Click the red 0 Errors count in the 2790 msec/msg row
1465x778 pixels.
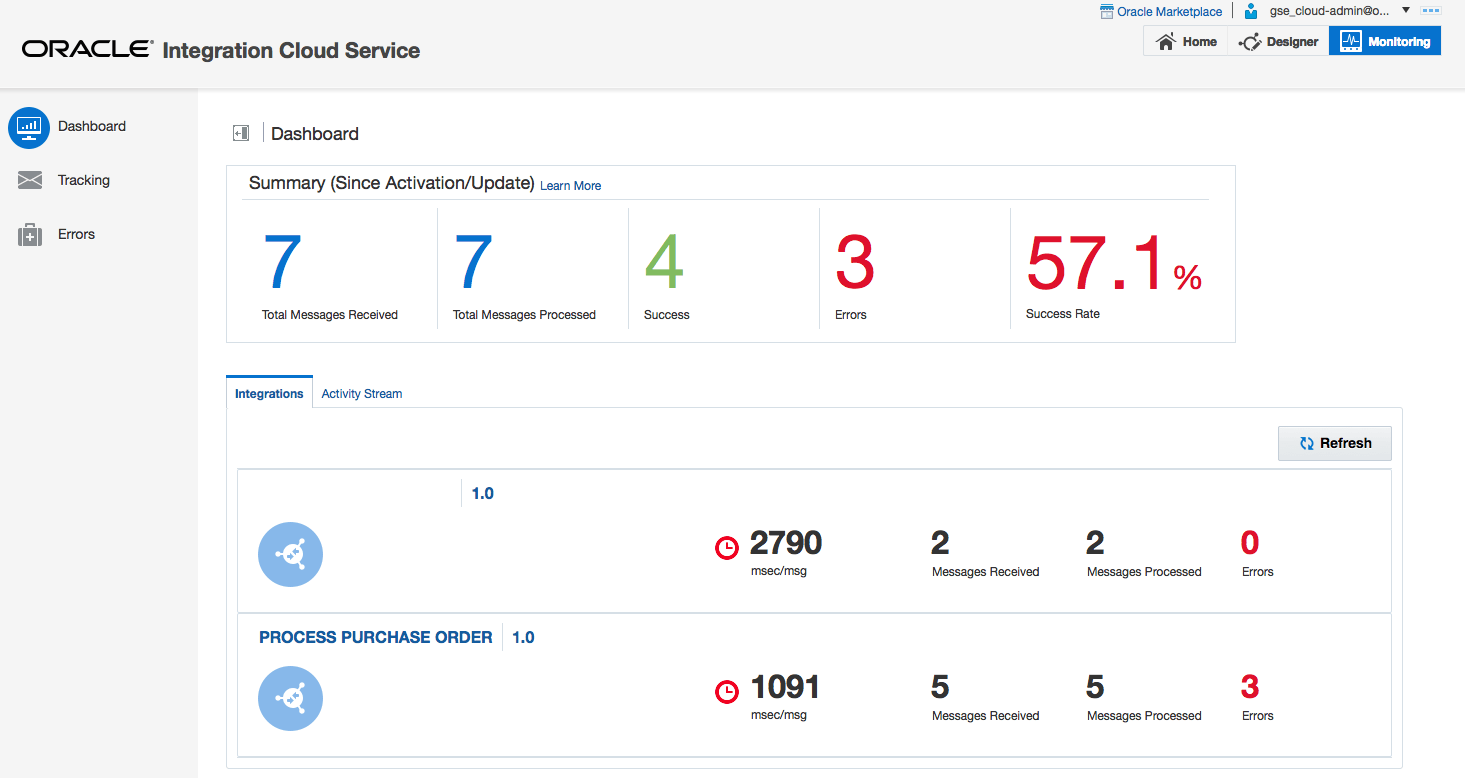pos(1250,543)
